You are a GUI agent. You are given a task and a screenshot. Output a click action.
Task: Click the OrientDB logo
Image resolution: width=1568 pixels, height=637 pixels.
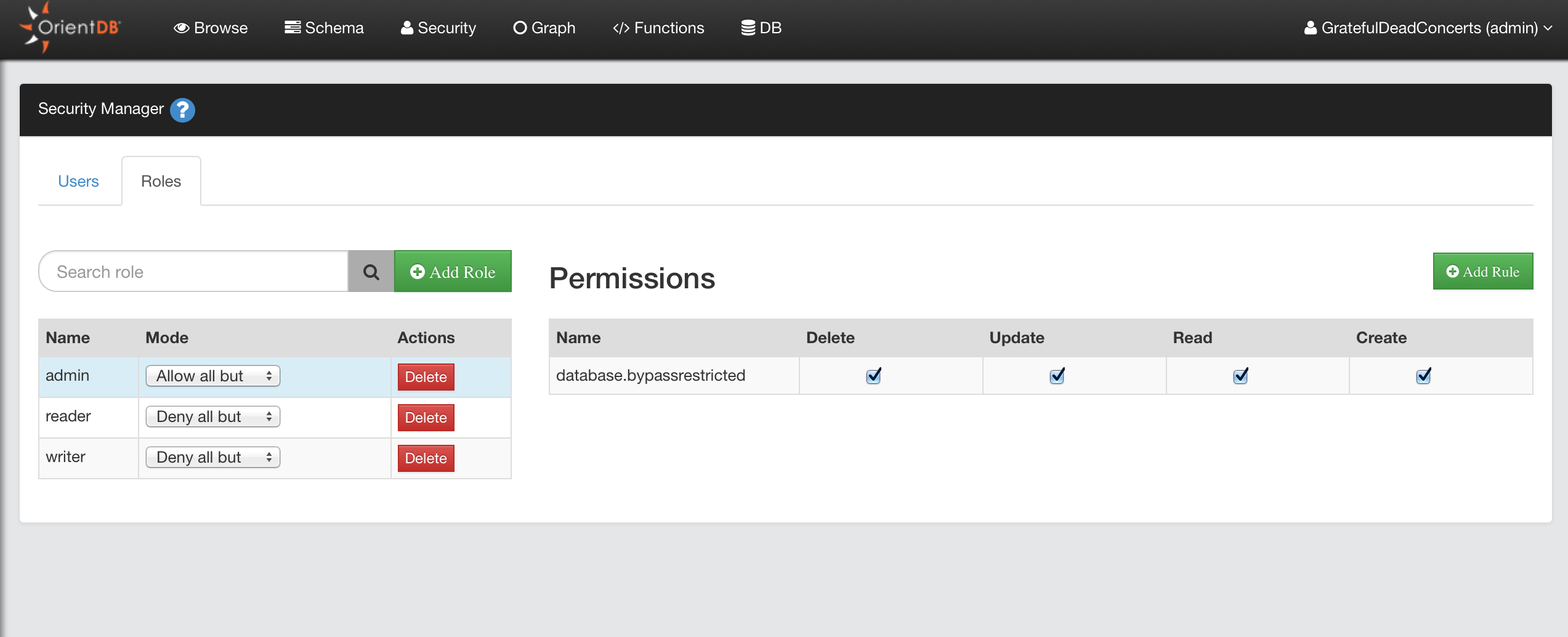[x=70, y=28]
